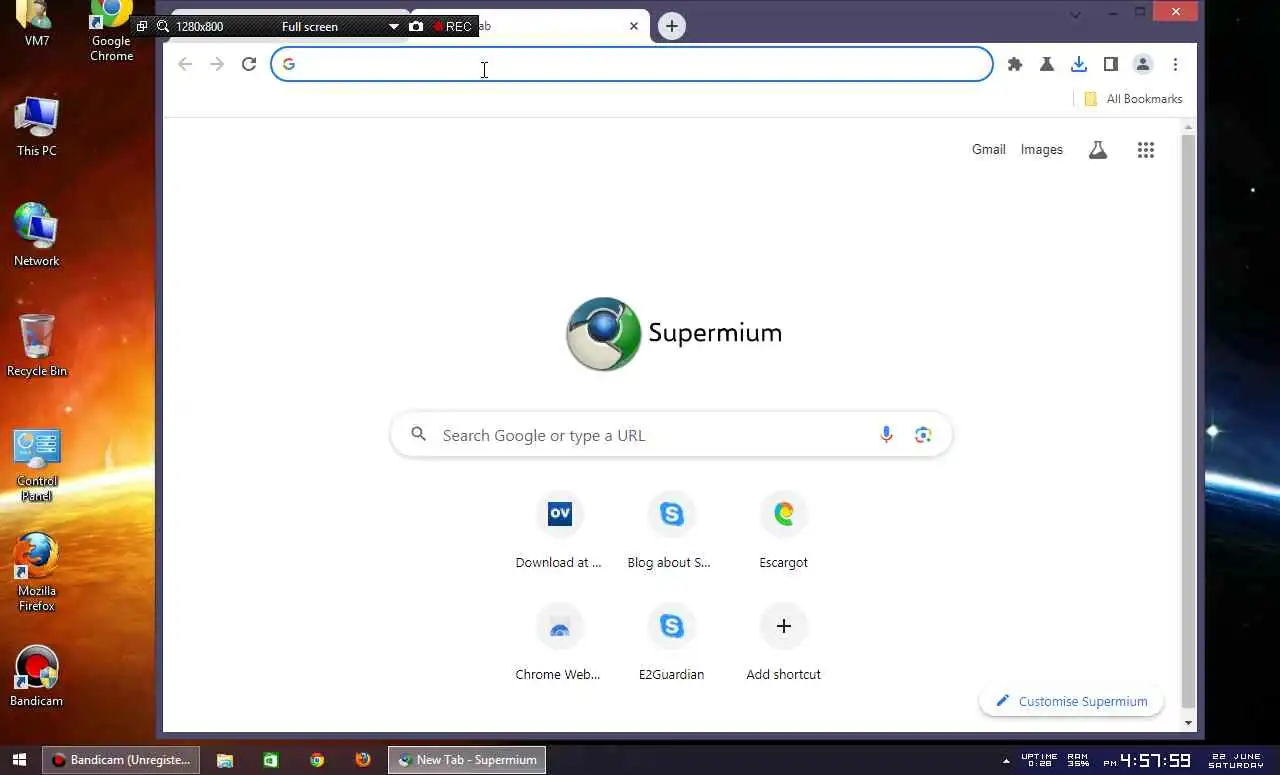
Task: Open the Extensions puzzle icon
Action: 1015,64
